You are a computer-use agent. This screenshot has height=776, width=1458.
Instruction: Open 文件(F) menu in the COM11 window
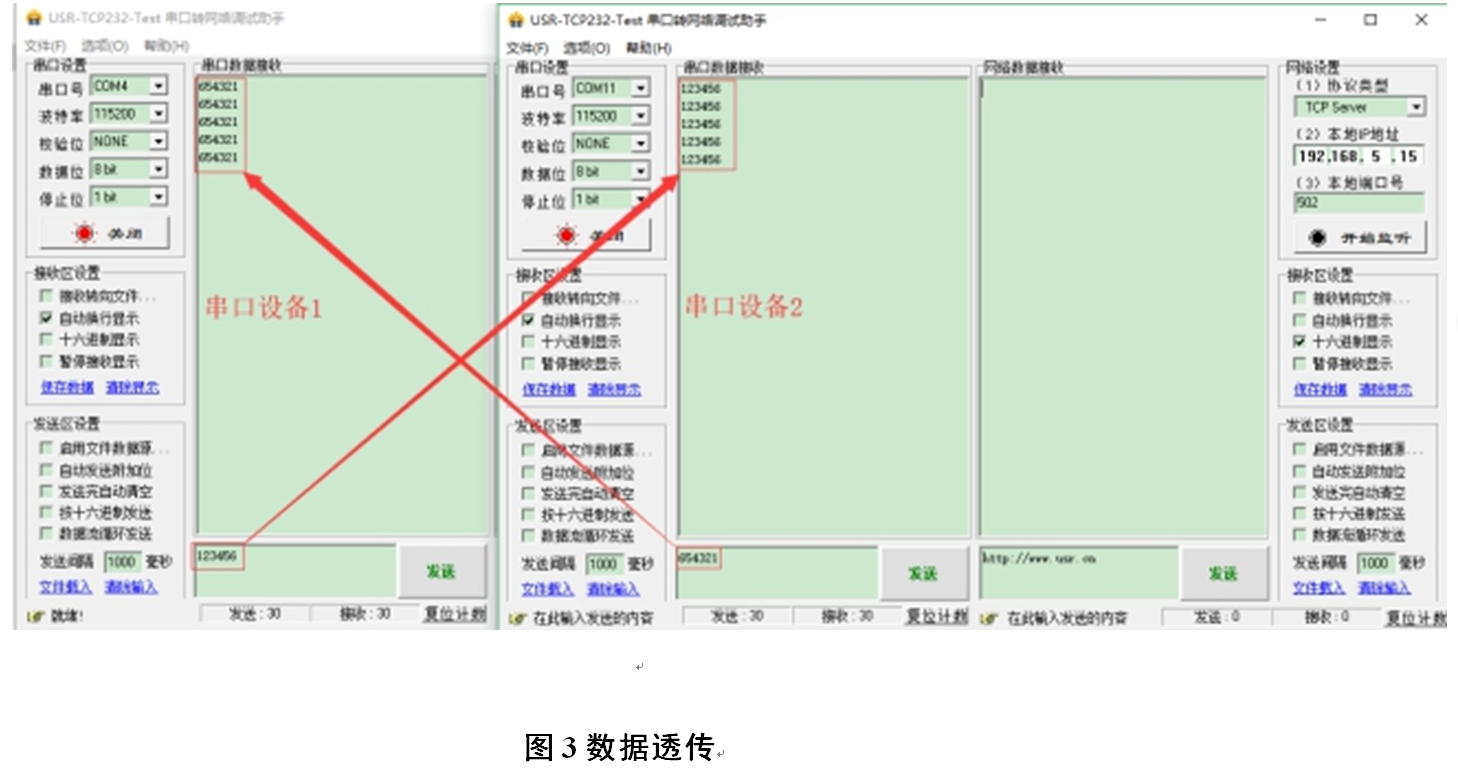[527, 48]
